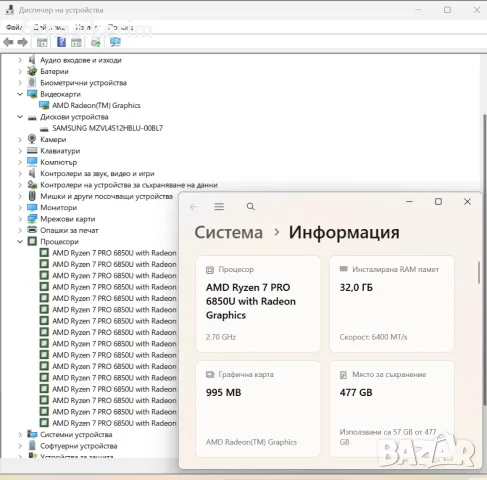Click the Инсталирана RAM памет card
The height and width of the screenshot is (480, 487).
(392, 304)
